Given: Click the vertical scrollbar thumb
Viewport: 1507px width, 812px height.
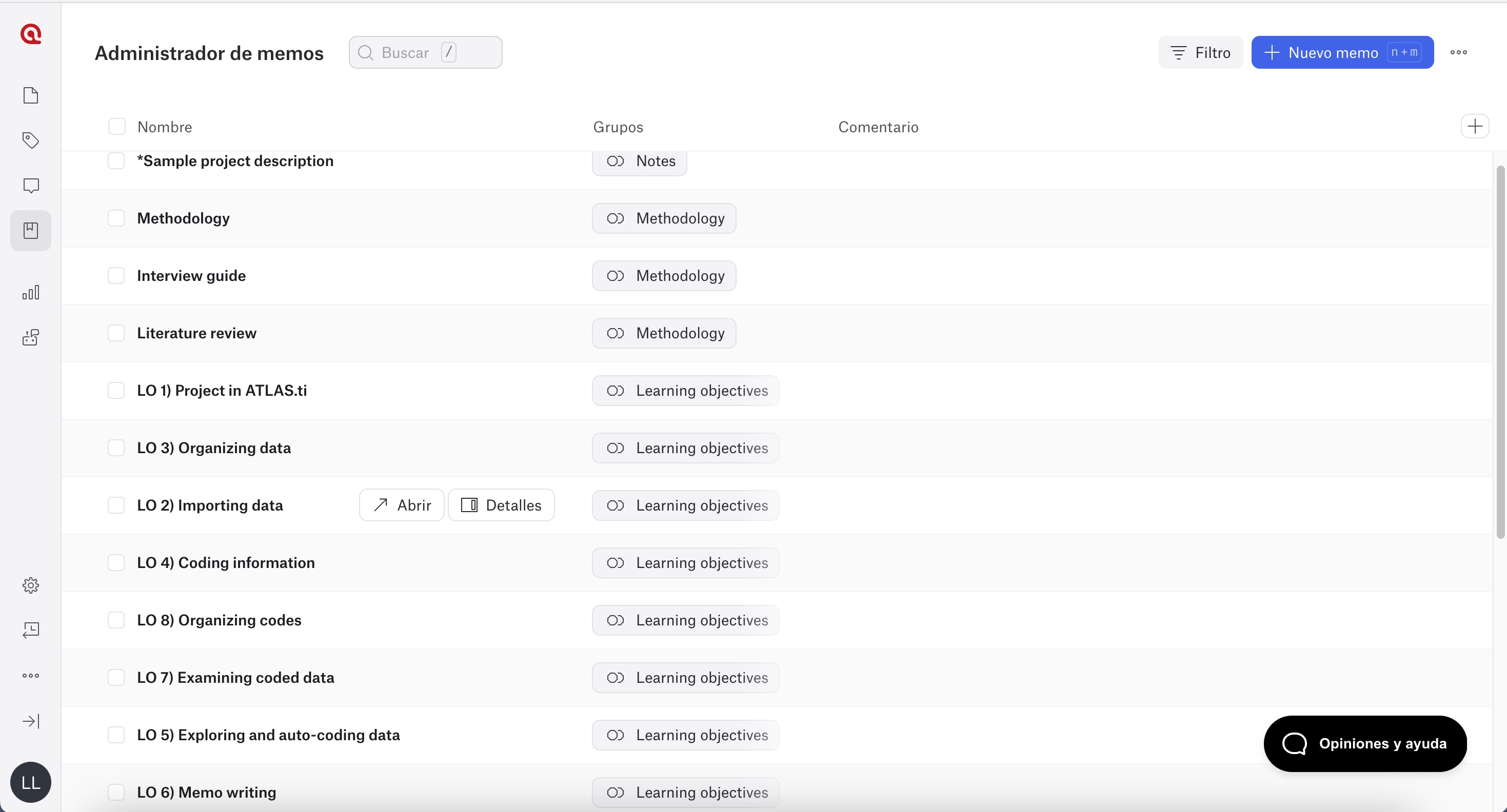Looking at the screenshot, I should click(x=1500, y=352).
